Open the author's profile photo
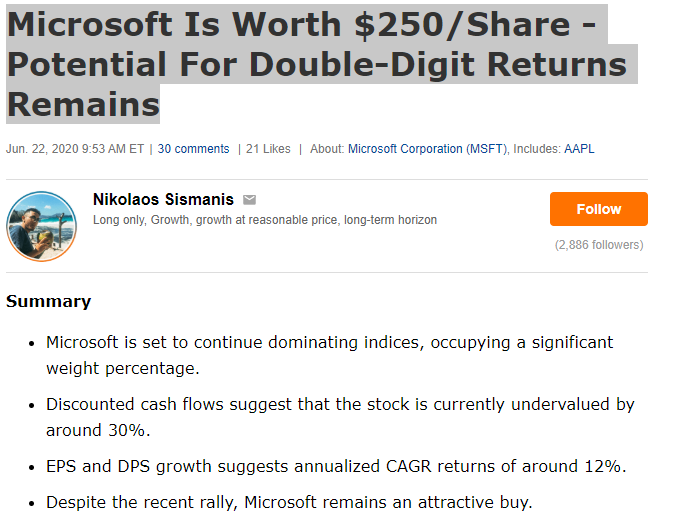673x528 pixels. click(x=42, y=226)
